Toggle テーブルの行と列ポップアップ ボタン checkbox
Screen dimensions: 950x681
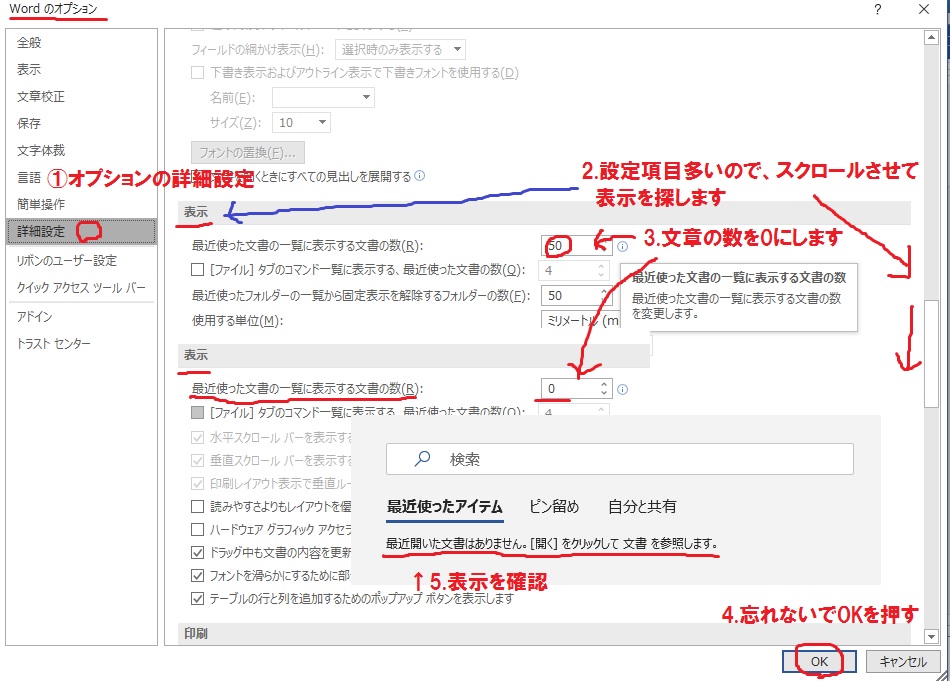click(198, 599)
